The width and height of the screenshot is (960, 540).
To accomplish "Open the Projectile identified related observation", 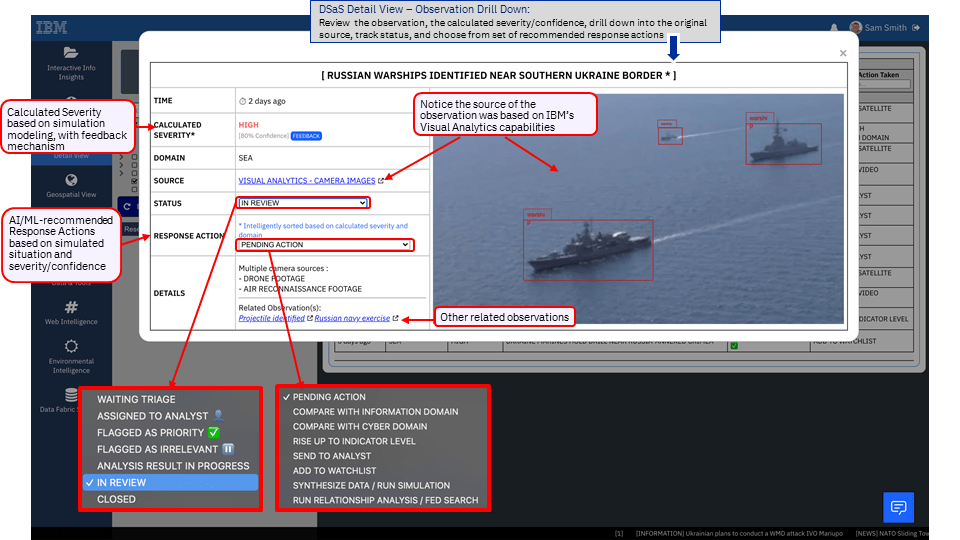I will click(x=271, y=318).
